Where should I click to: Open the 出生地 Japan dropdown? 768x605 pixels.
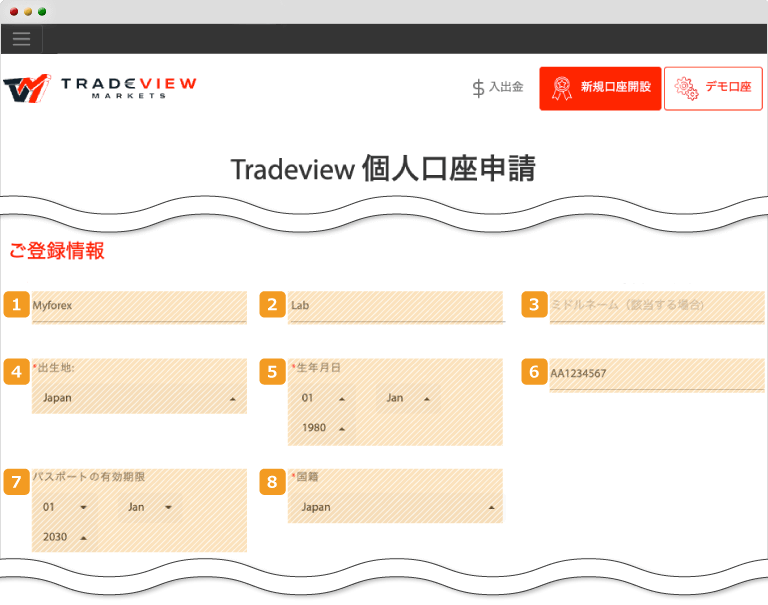[x=139, y=398]
